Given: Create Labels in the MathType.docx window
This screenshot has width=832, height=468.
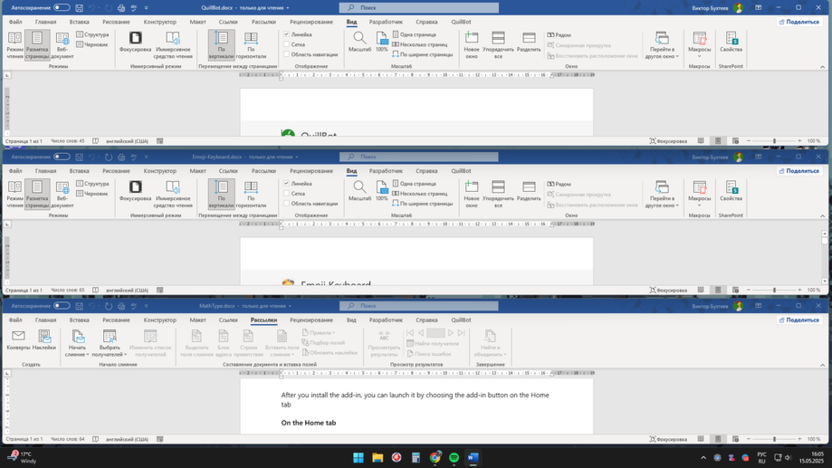Looking at the screenshot, I should pyautogui.click(x=44, y=340).
